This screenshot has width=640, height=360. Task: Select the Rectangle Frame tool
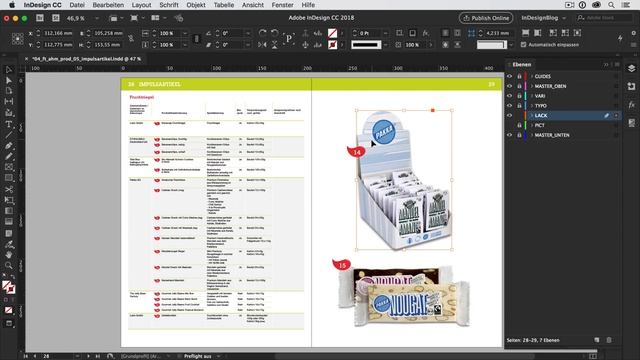coord(9,167)
